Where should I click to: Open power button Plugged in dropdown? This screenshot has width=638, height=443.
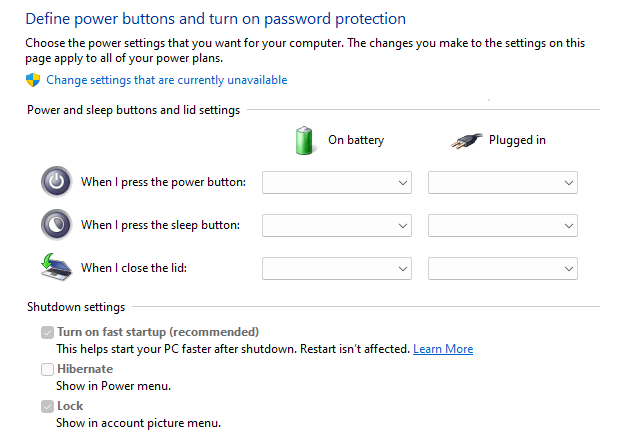(503, 182)
